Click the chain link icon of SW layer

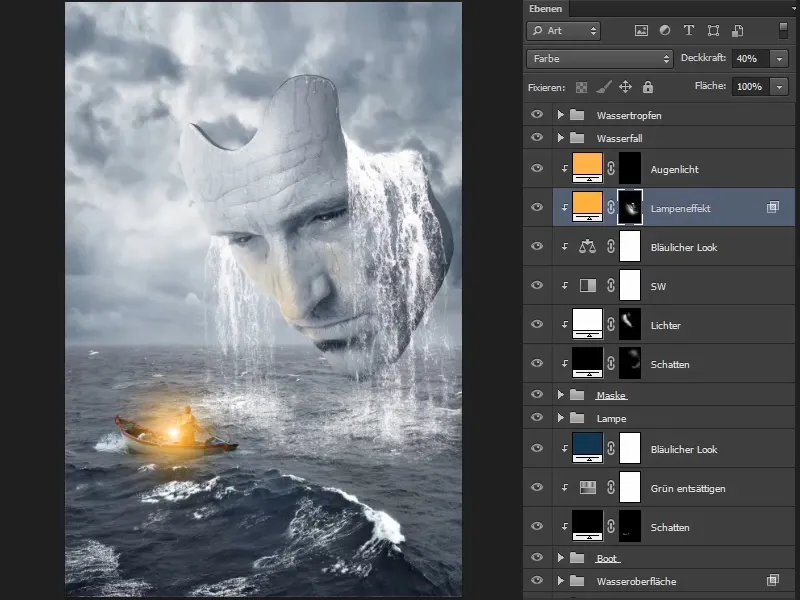point(611,285)
